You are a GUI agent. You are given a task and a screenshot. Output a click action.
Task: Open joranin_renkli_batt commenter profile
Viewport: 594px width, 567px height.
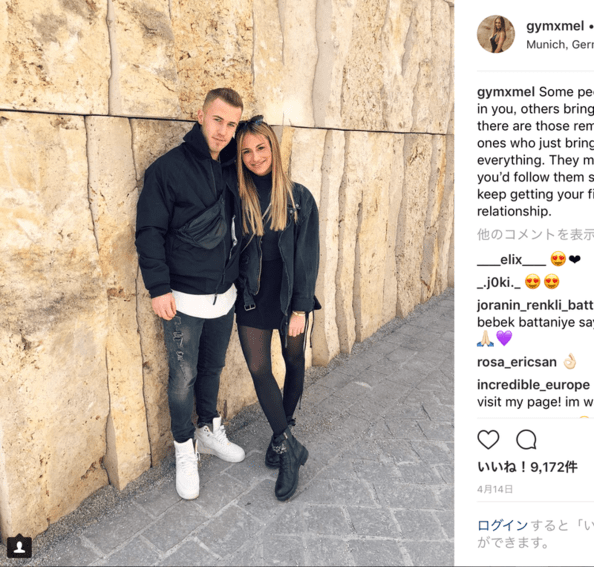point(535,305)
